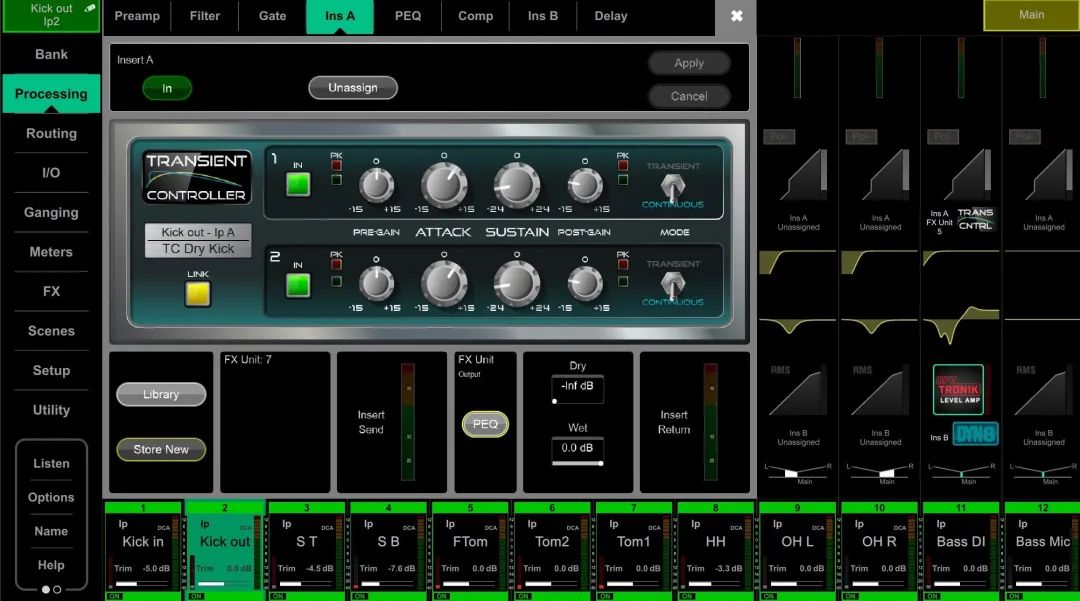Open the Library preset list
This screenshot has height=601, width=1080.
pyautogui.click(x=161, y=395)
